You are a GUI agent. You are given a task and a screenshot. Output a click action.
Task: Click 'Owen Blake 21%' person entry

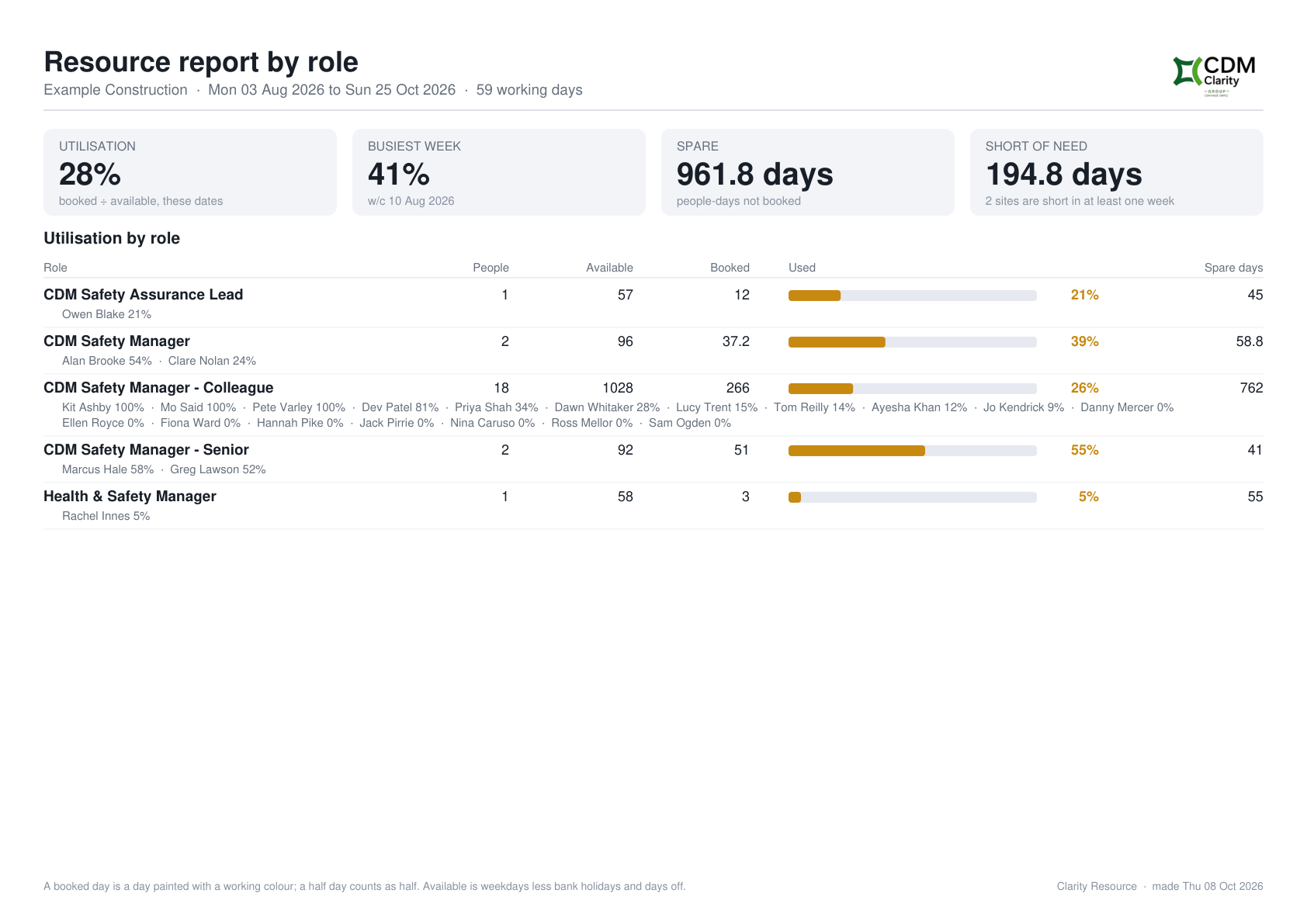pyautogui.click(x=106, y=314)
